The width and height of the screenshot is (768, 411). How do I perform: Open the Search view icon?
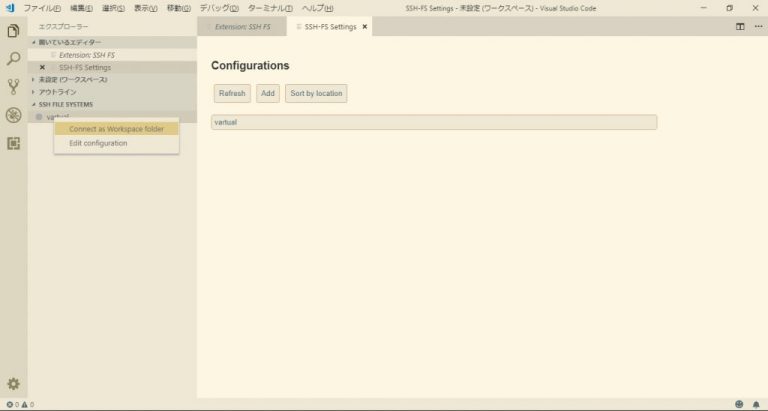point(13,59)
